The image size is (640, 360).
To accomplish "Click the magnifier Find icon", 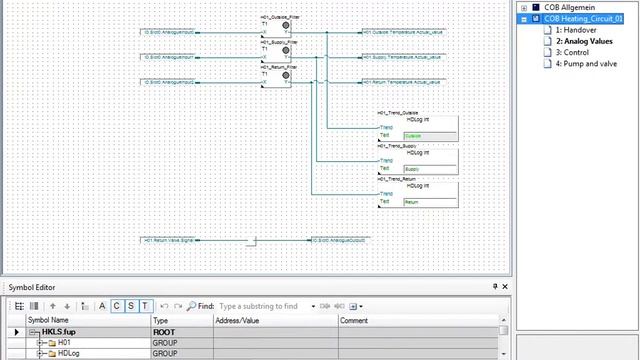I will pos(191,306).
